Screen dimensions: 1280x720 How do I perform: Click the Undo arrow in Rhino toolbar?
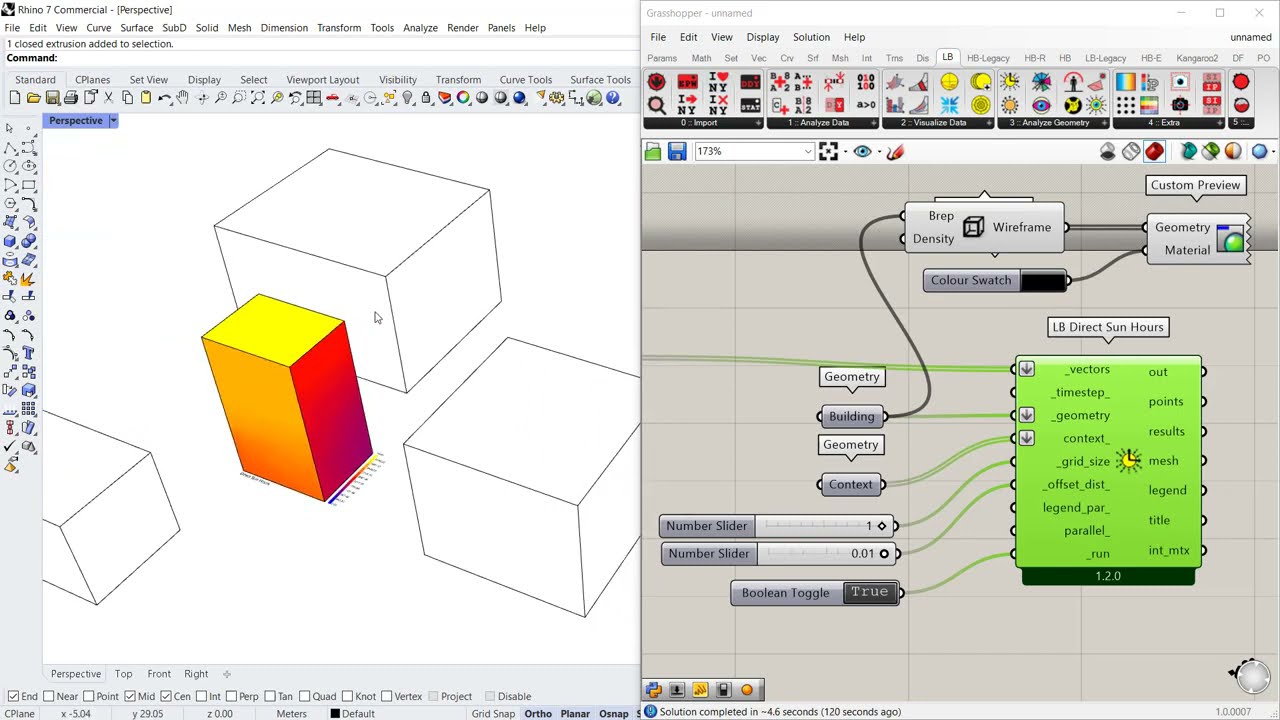(x=164, y=98)
